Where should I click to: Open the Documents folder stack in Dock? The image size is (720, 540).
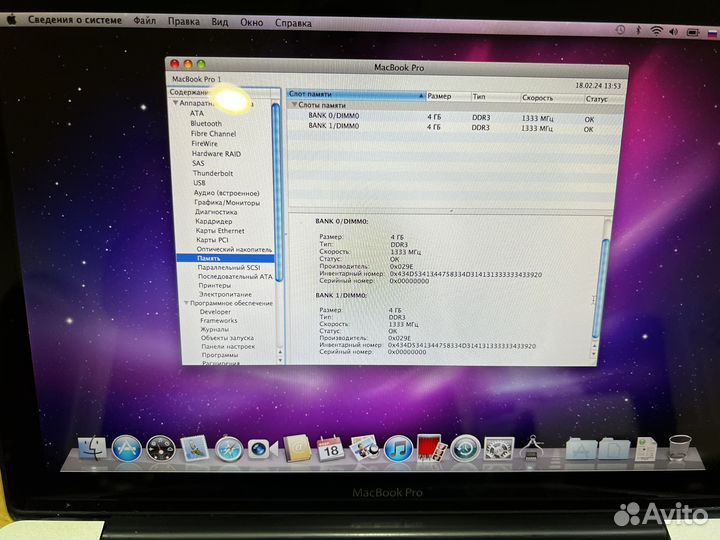pyautogui.click(x=614, y=448)
